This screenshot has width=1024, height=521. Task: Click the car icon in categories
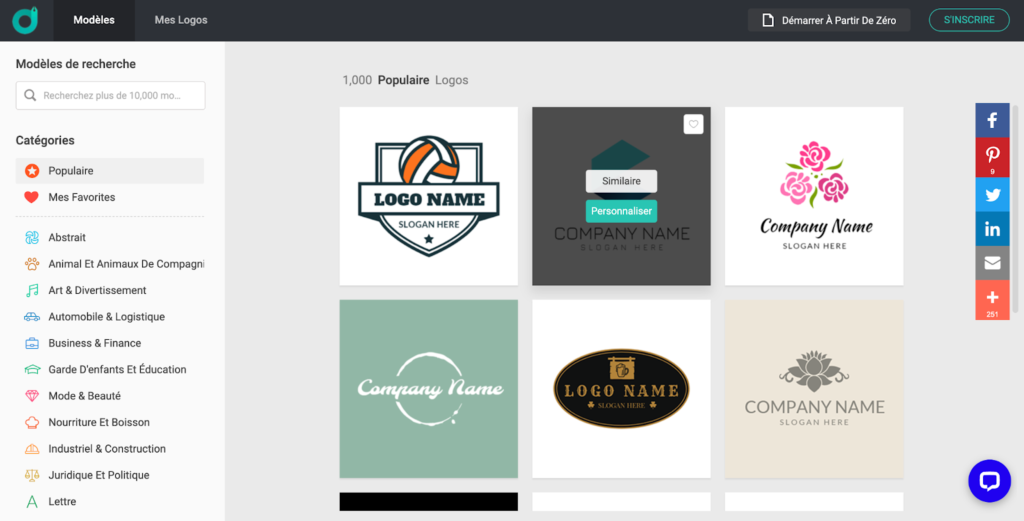coord(31,317)
